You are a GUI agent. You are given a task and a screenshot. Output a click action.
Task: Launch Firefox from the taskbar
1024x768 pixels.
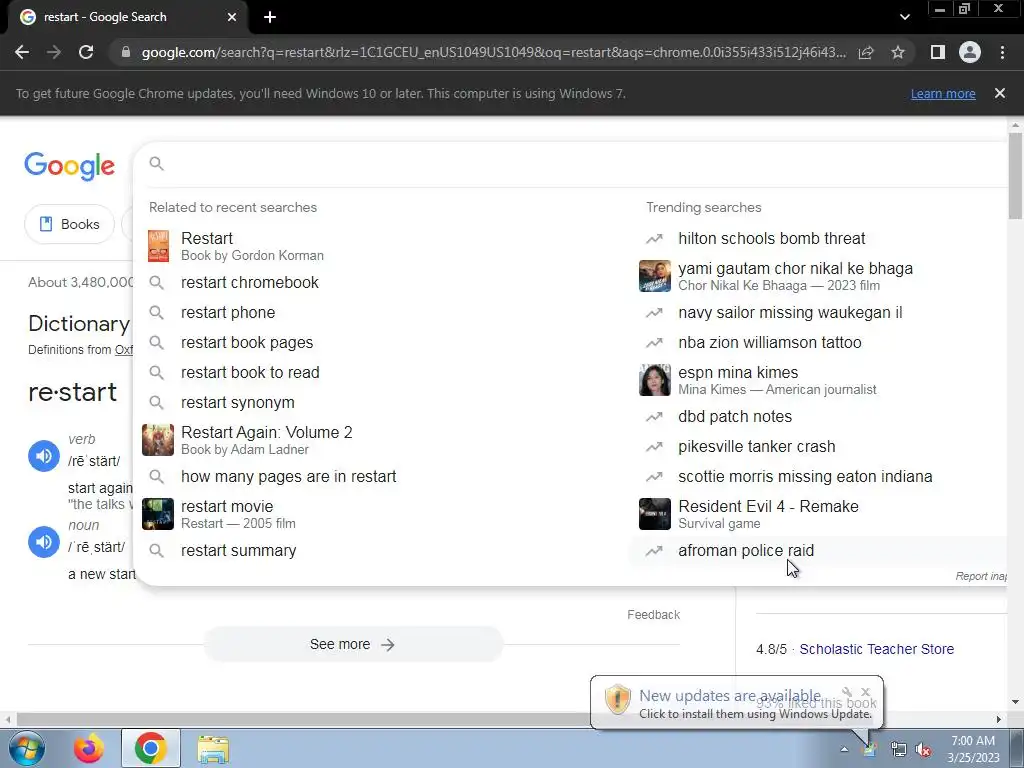click(x=89, y=748)
